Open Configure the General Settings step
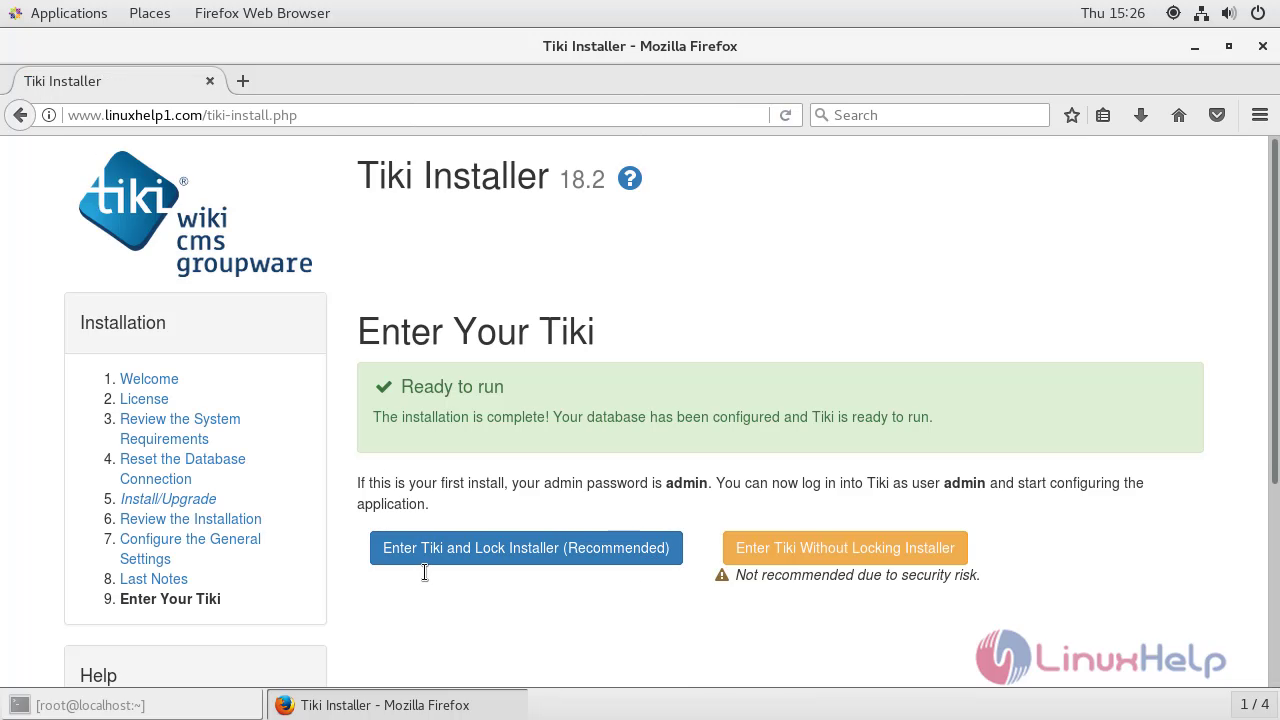The image size is (1280, 720). click(x=190, y=549)
